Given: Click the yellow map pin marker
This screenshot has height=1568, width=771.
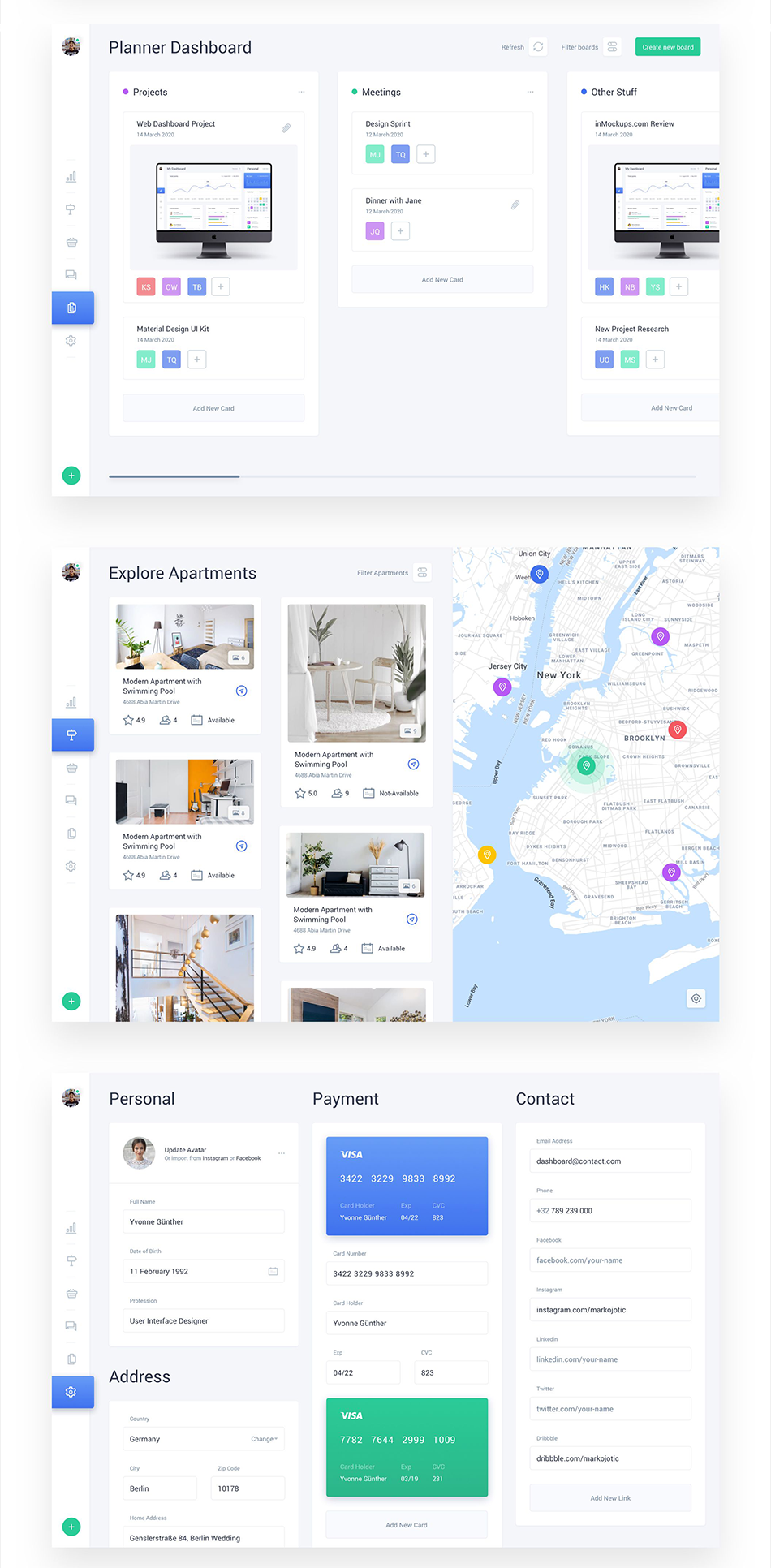Looking at the screenshot, I should [487, 854].
